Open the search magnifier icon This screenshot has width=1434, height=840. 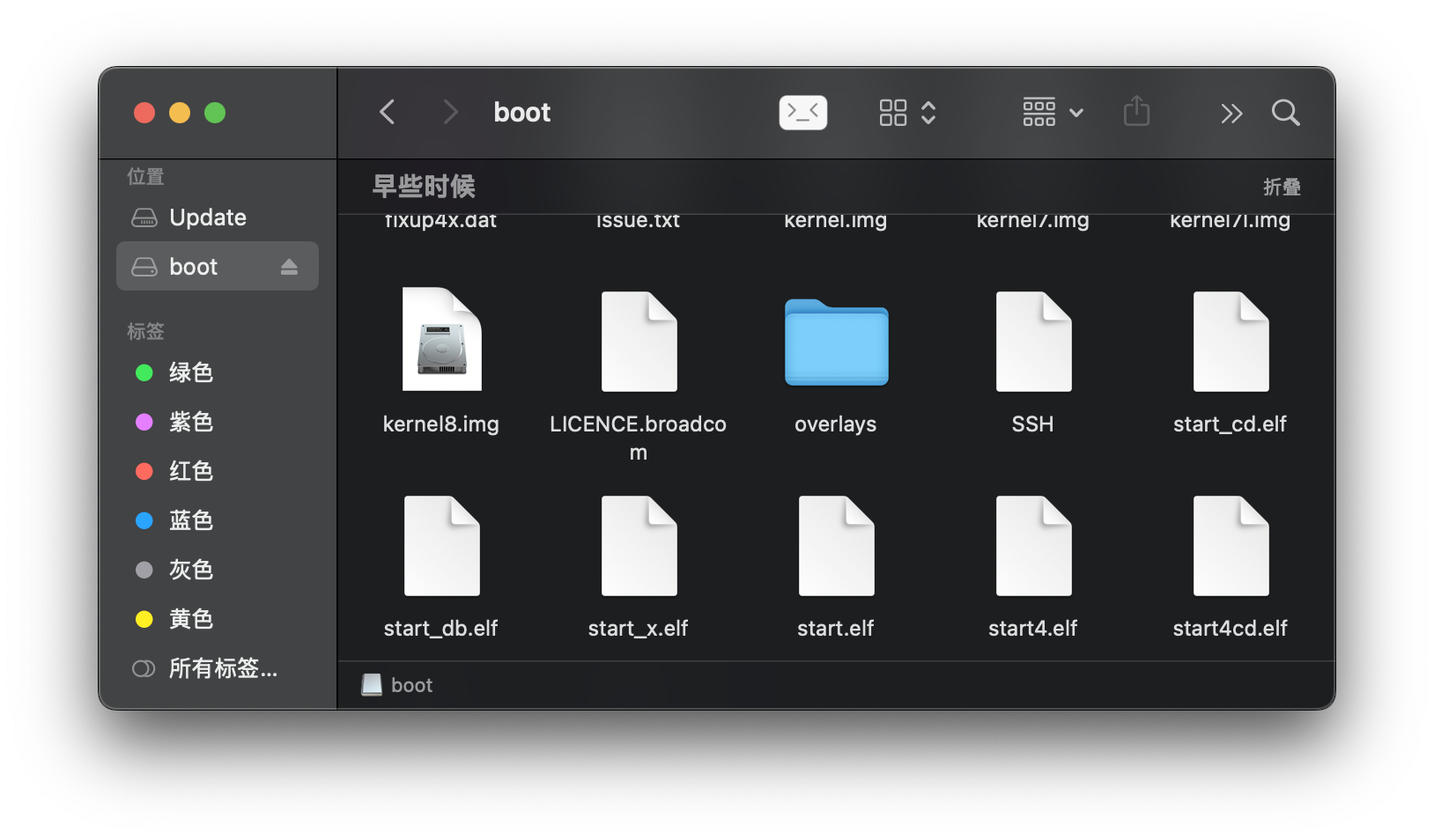[1285, 113]
